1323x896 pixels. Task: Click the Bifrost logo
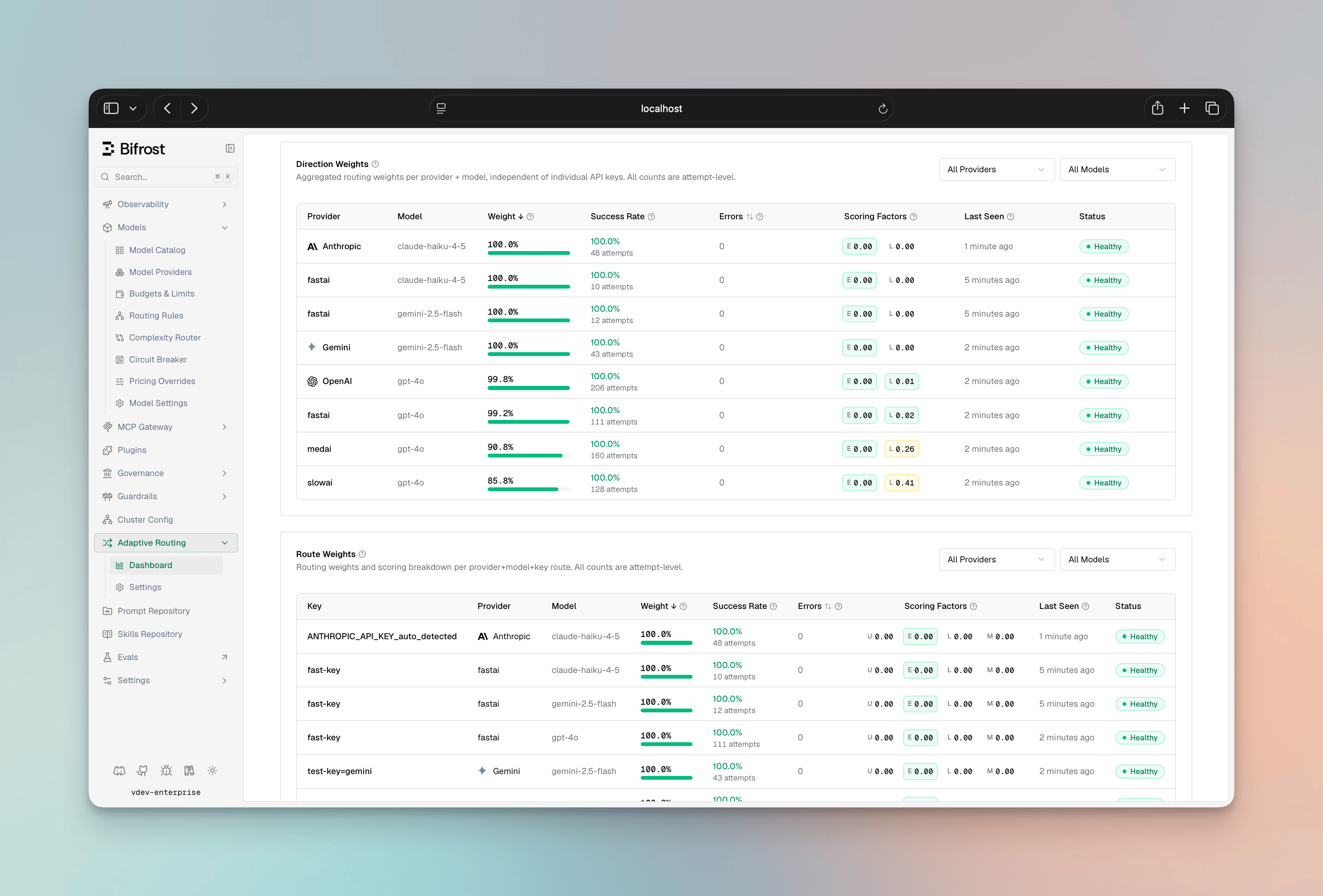(x=134, y=149)
